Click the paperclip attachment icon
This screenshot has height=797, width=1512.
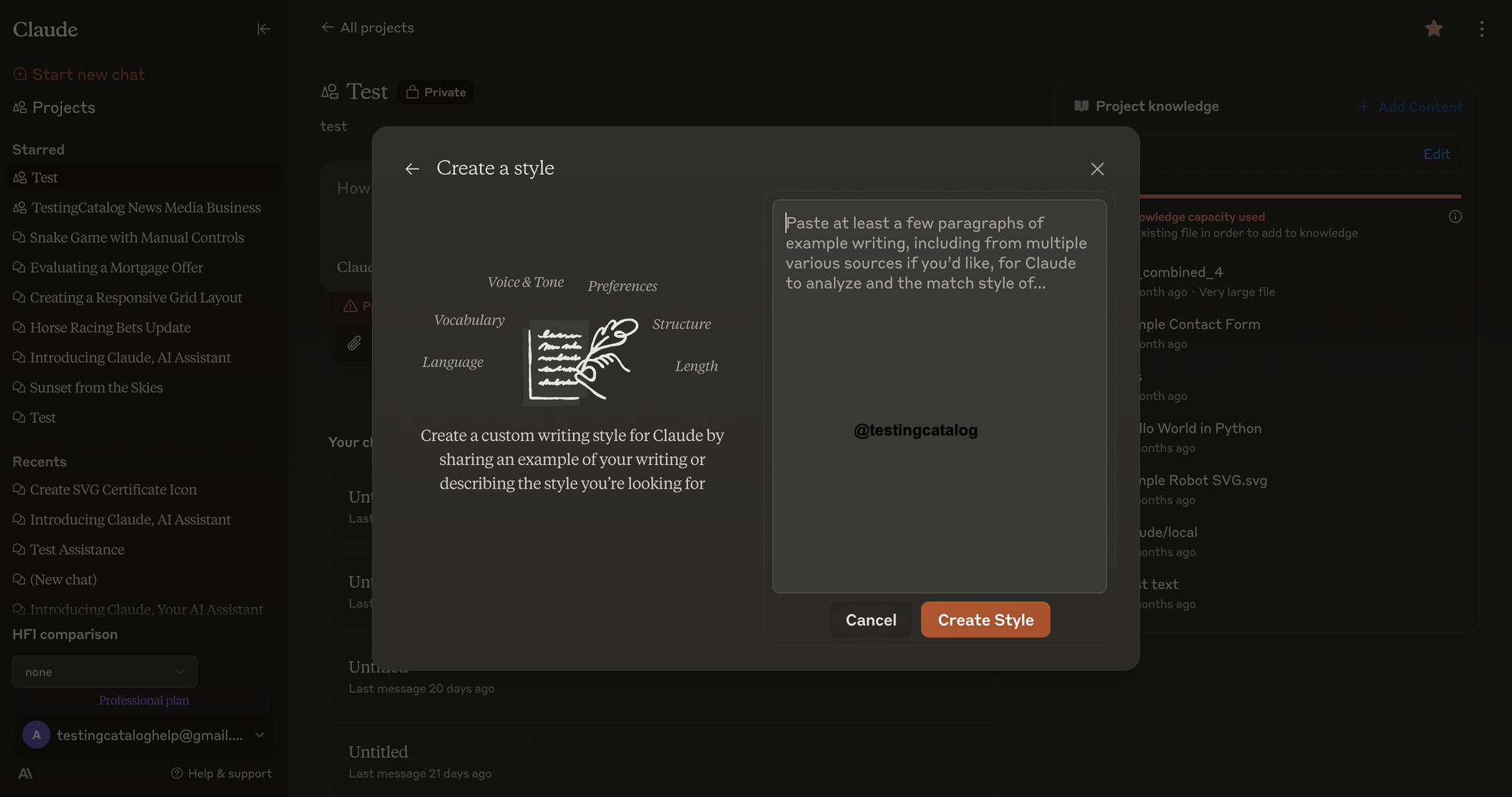(x=354, y=343)
